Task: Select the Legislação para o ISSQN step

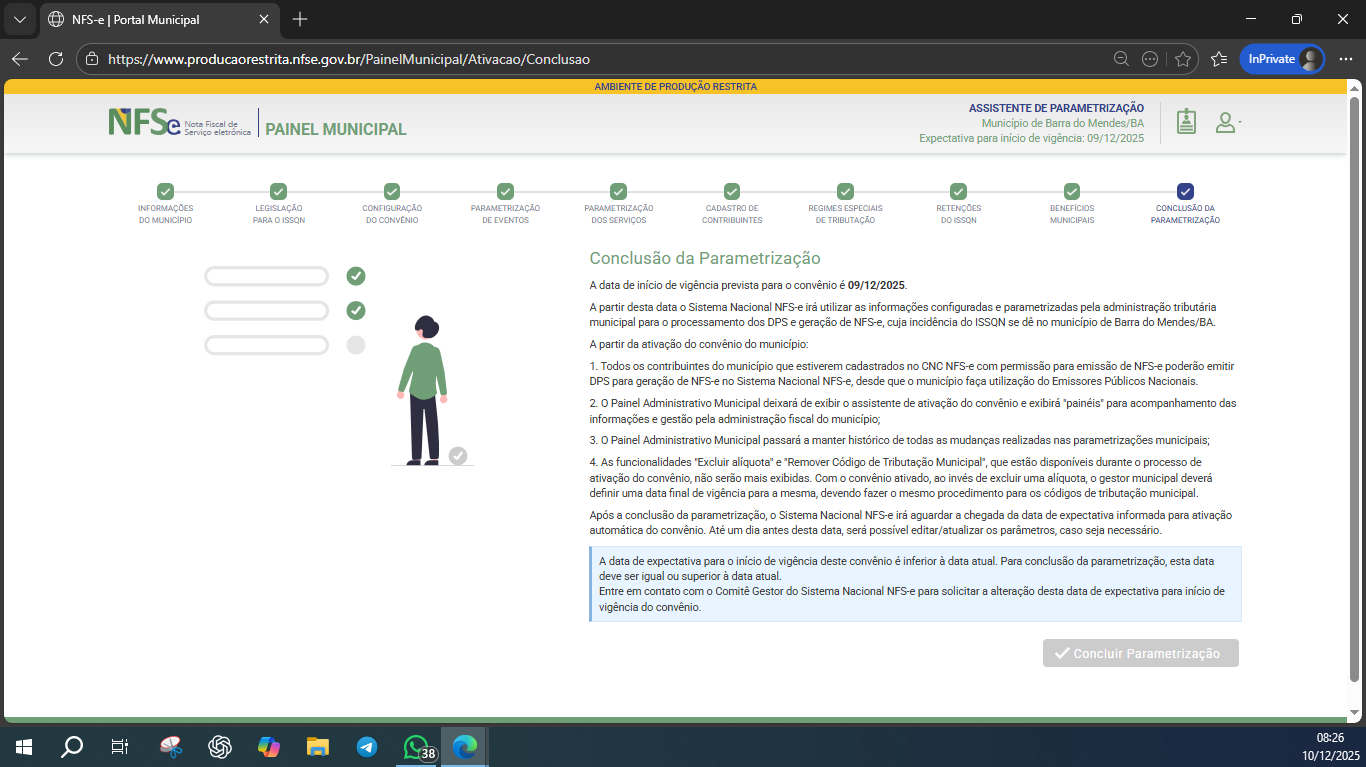Action: (279, 191)
